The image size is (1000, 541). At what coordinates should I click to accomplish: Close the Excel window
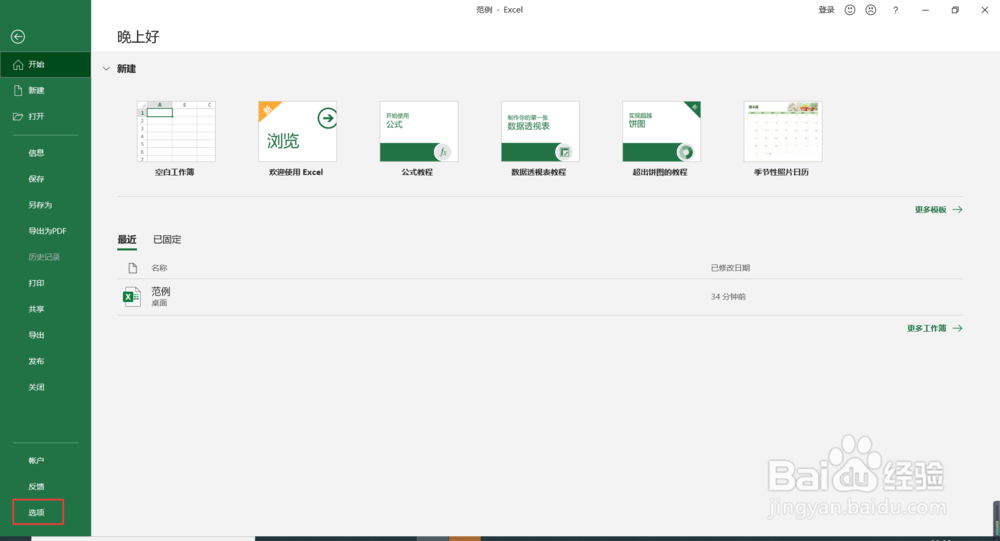tap(985, 10)
